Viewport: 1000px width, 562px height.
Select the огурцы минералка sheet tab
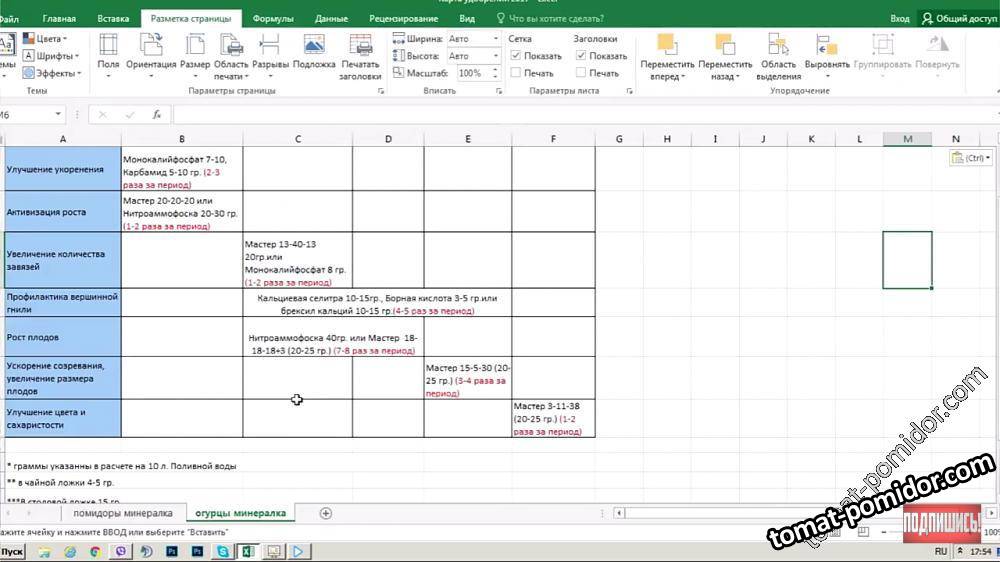(x=240, y=513)
